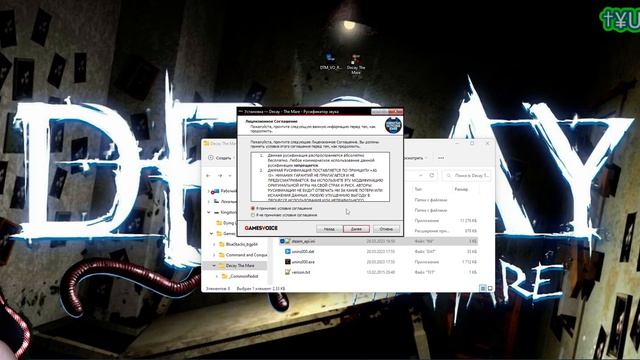Click the installer logo in the dialog header
Image resolution: width=640 pixels, height=360 pixels.
(x=393, y=125)
